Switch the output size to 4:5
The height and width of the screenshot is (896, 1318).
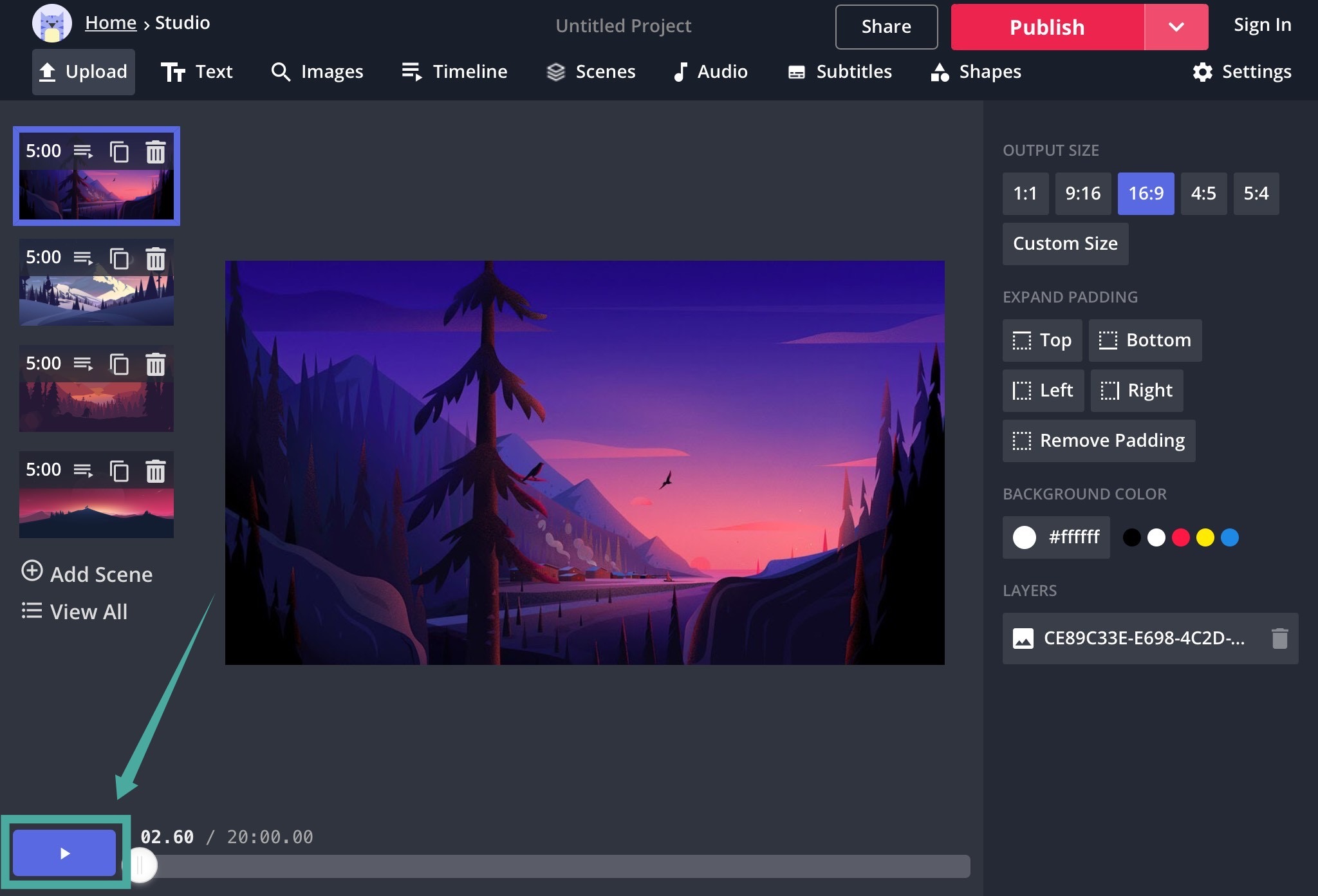point(1203,193)
